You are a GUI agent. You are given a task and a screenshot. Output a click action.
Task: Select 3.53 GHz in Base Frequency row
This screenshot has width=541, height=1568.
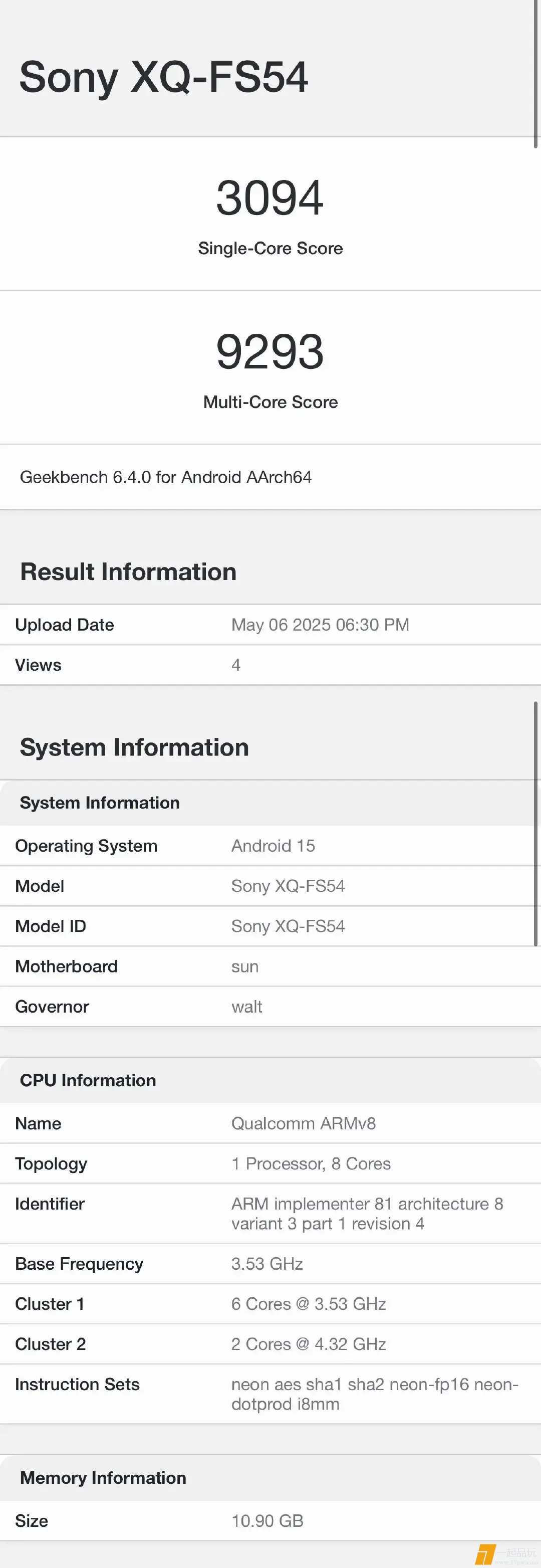[x=266, y=1264]
